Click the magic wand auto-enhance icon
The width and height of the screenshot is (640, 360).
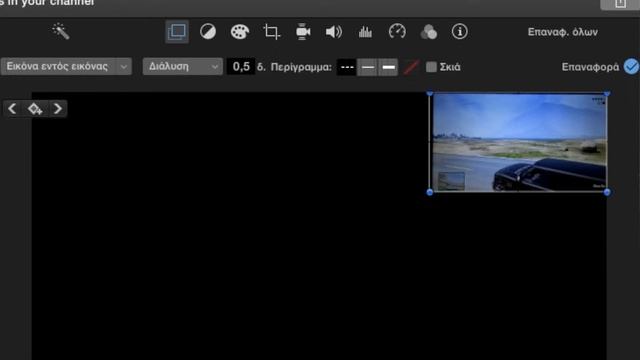tap(61, 31)
